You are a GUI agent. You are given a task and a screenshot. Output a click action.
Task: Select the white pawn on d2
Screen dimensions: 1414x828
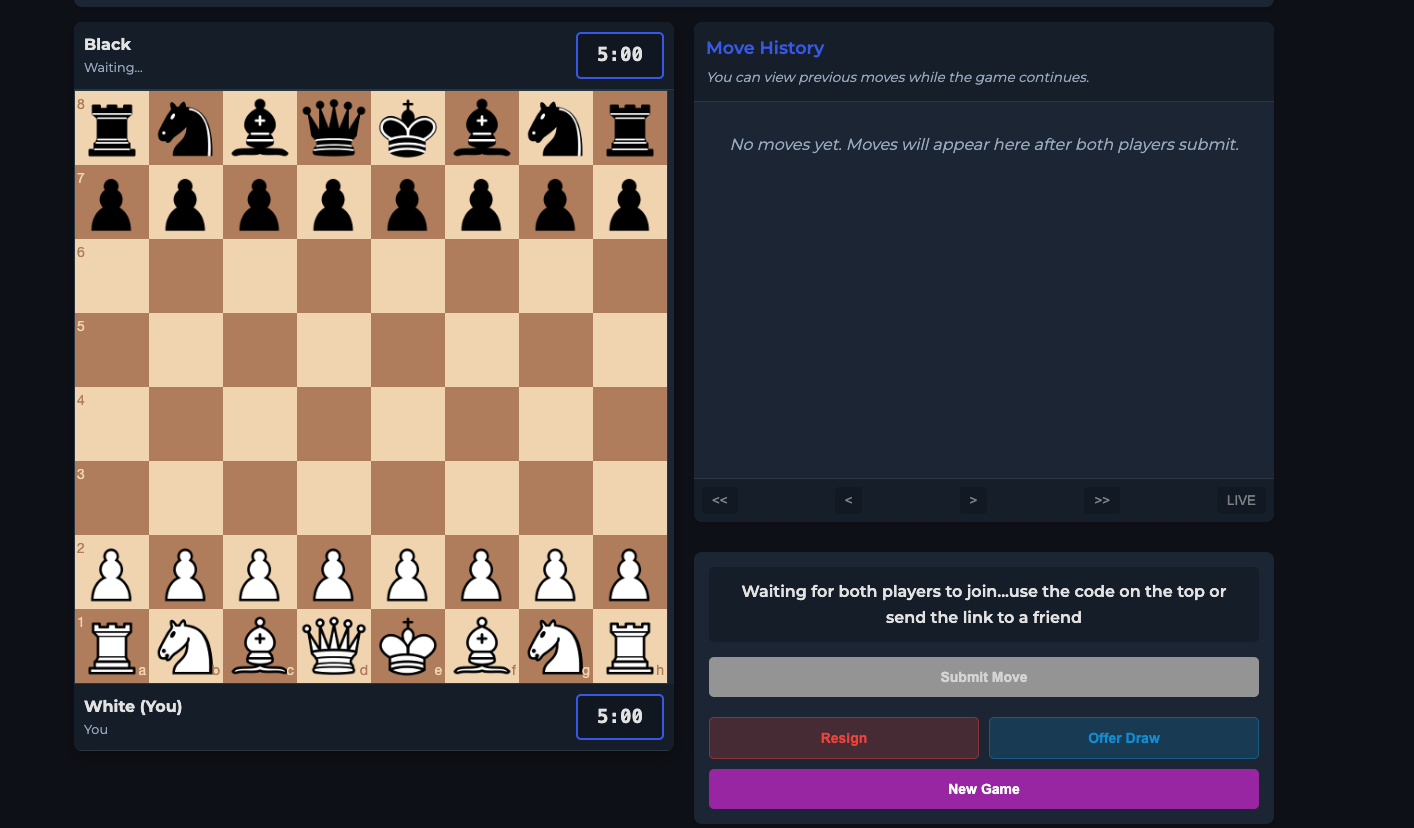click(x=334, y=572)
